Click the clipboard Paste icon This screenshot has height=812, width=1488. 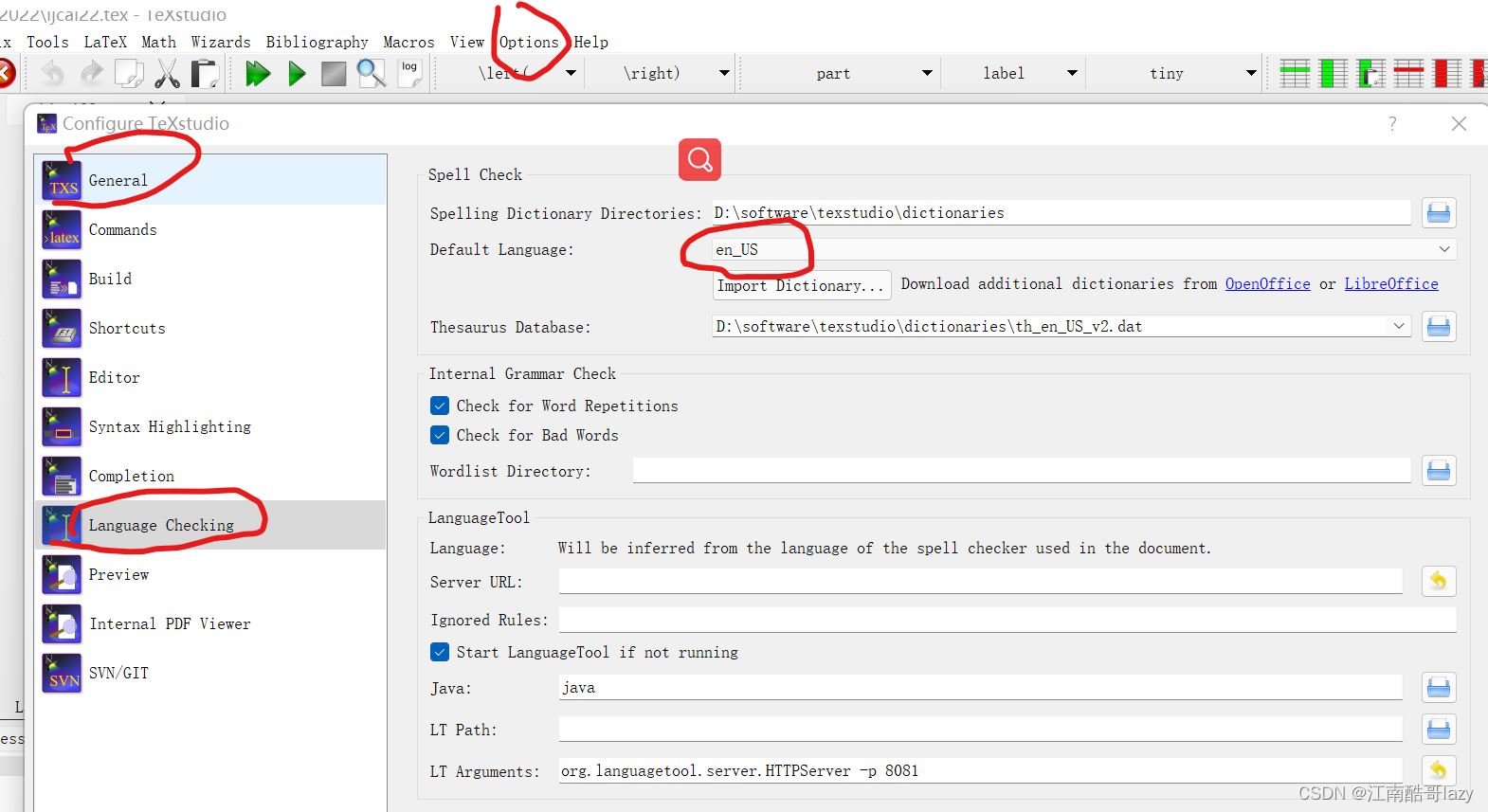tap(205, 73)
